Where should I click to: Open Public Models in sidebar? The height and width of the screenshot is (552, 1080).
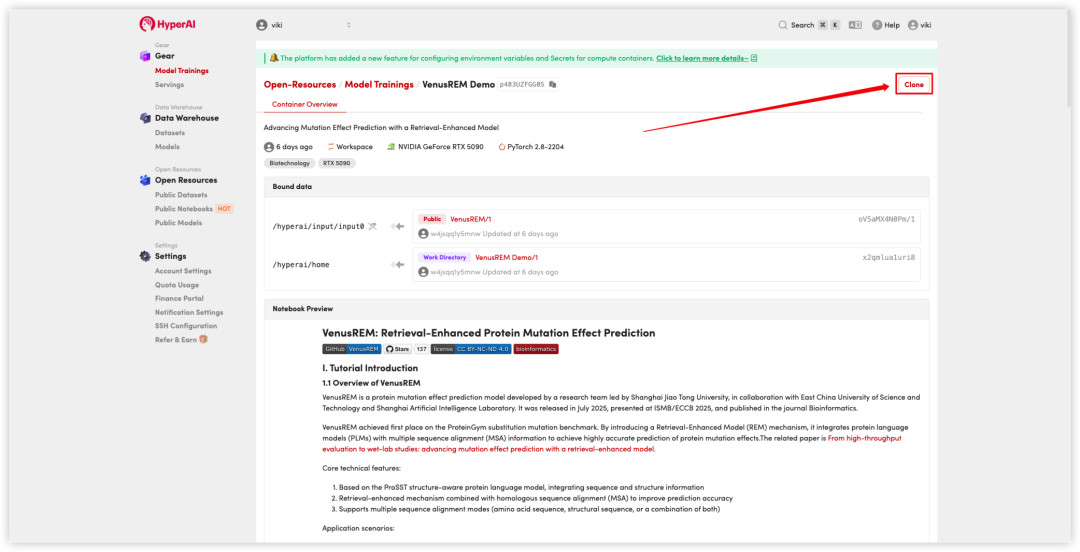[x=178, y=223]
